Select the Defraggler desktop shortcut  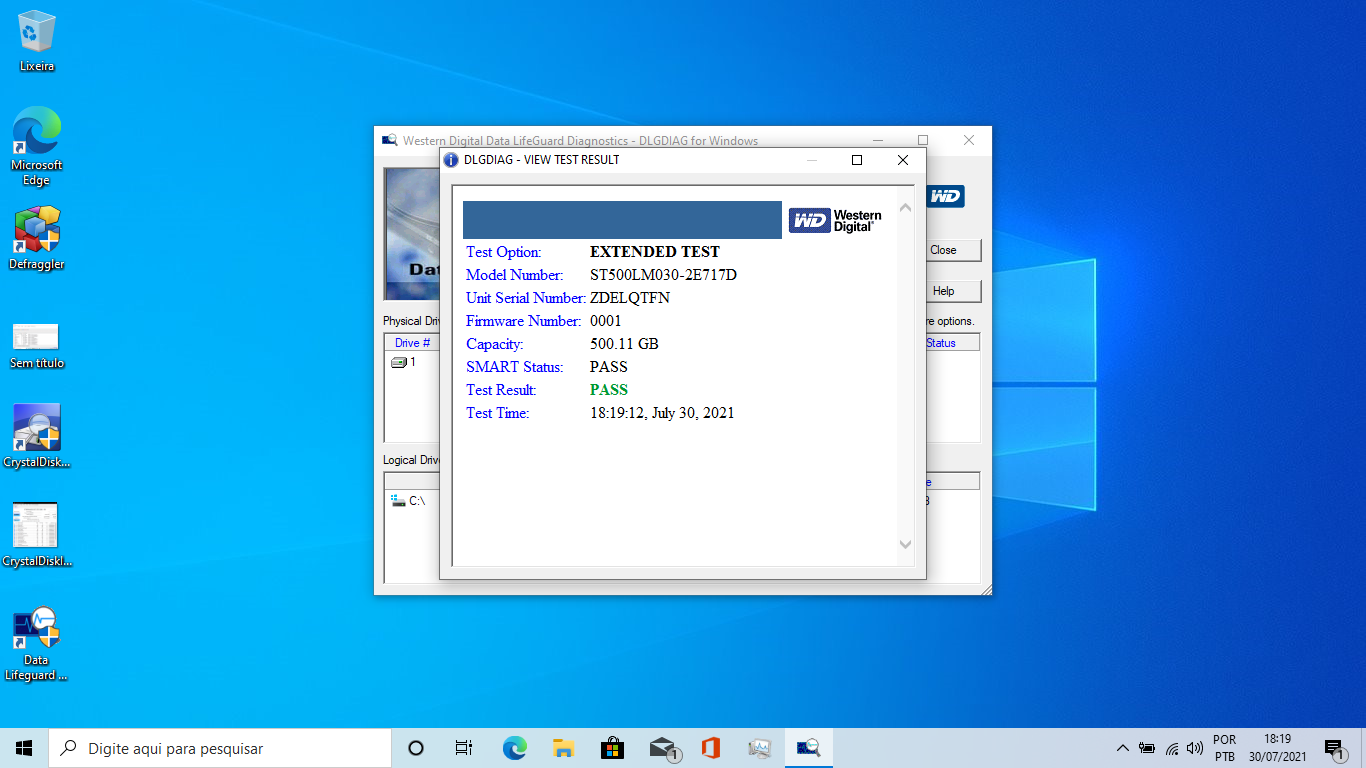tap(37, 238)
